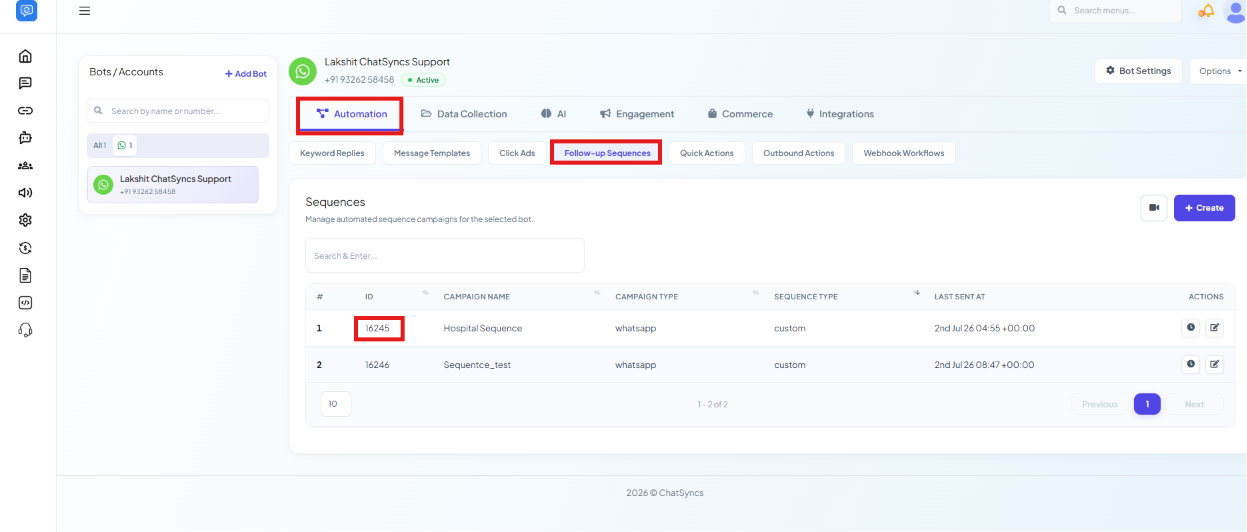Screen dimensions: 1247x532
Task: Focus the Search & Enter sequences field
Action: pos(445,255)
